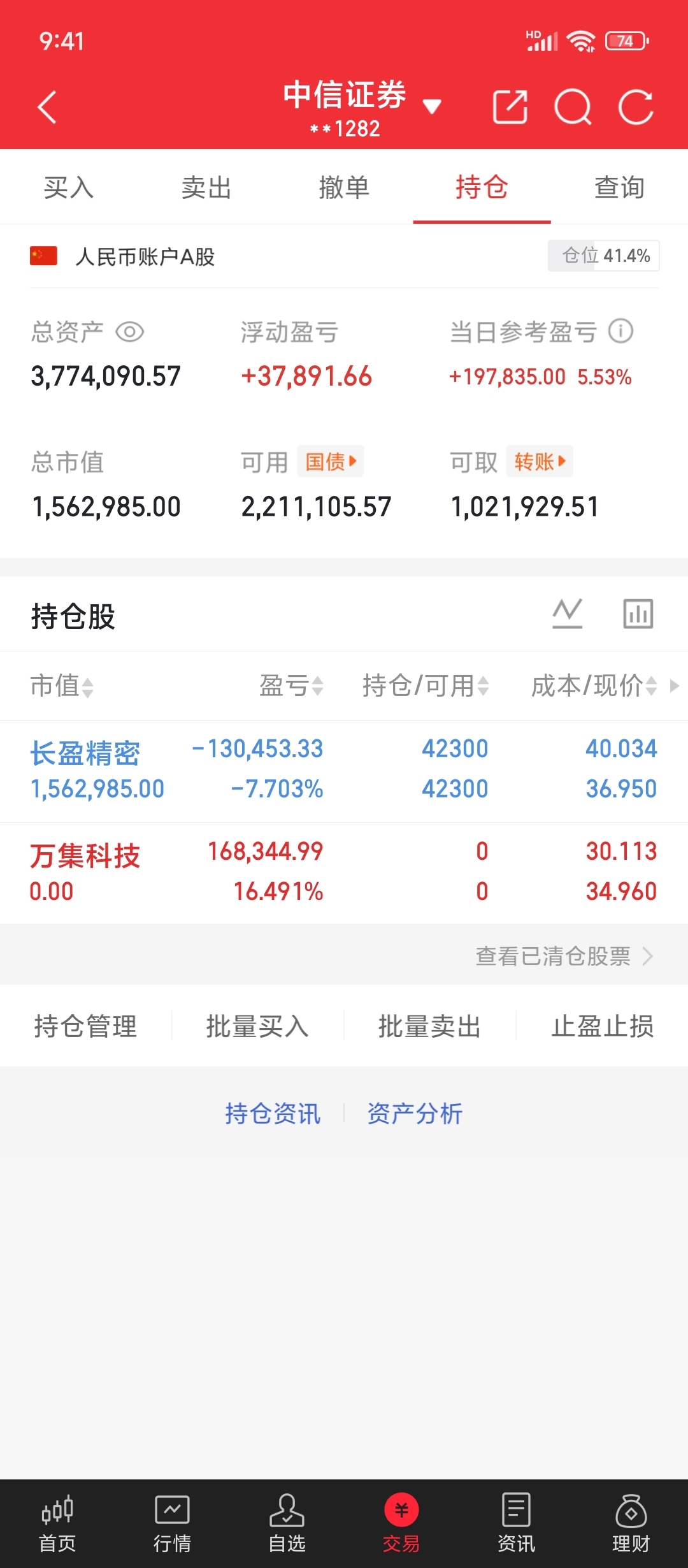Viewport: 688px width, 1568px height.
Task: Tap 万集科技 profit value 168,344.99
Action: pos(266,851)
